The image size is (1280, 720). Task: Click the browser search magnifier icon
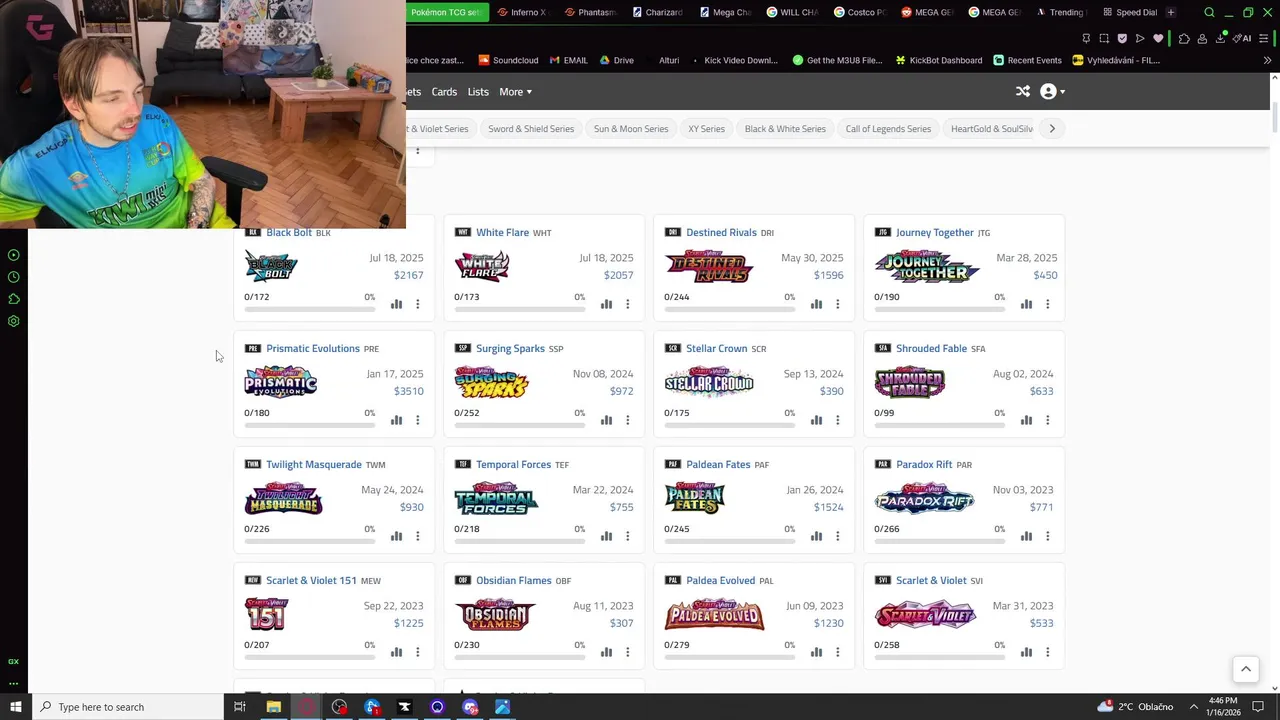[1209, 12]
